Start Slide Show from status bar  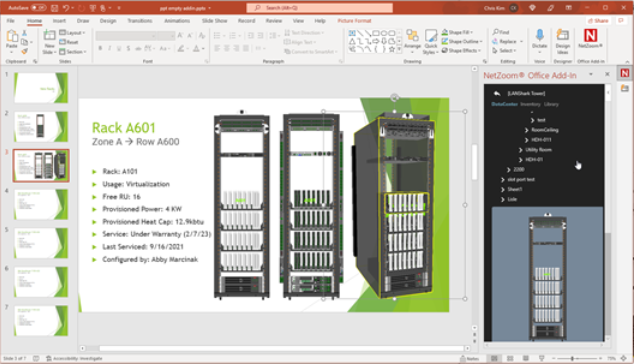coord(541,358)
